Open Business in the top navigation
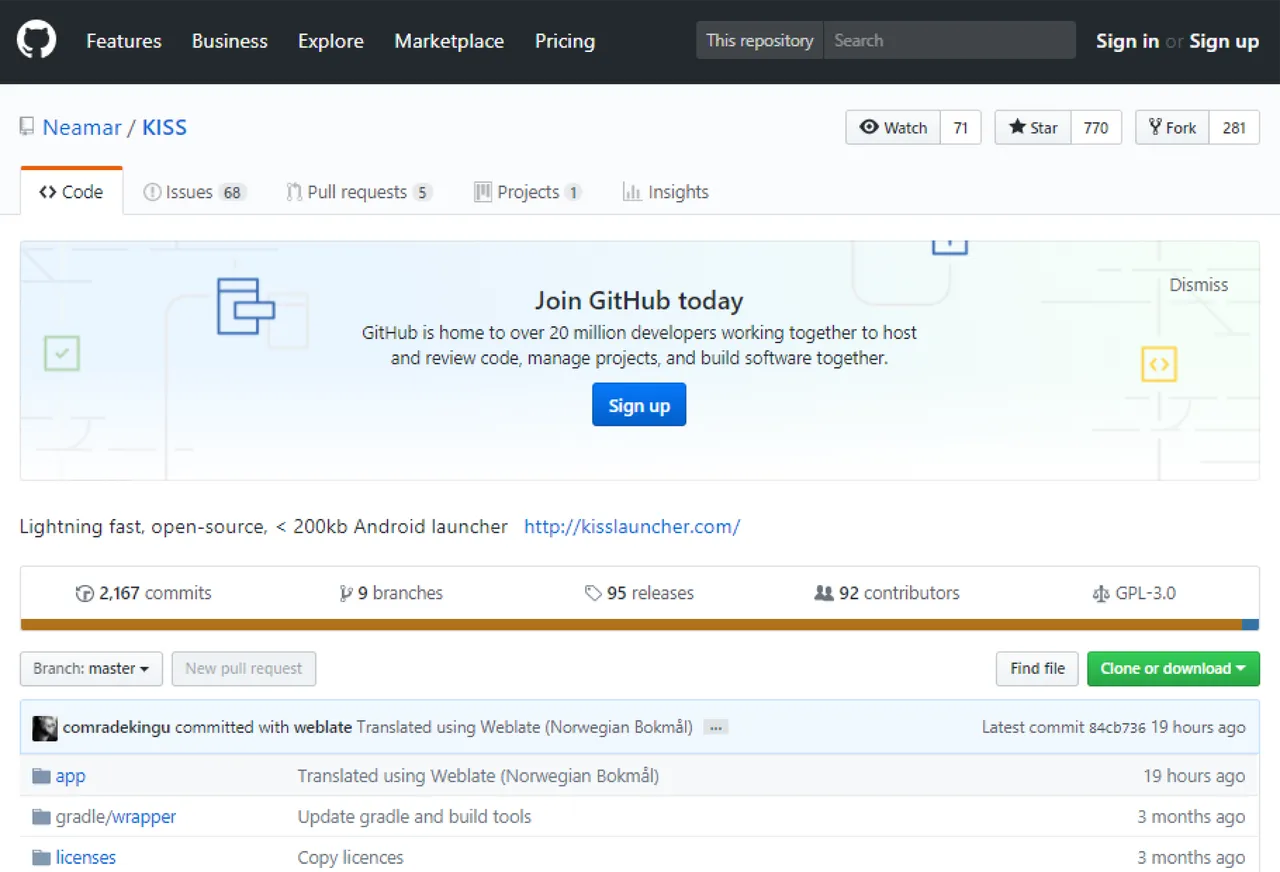Viewport: 1280px width, 872px height. 230,41
